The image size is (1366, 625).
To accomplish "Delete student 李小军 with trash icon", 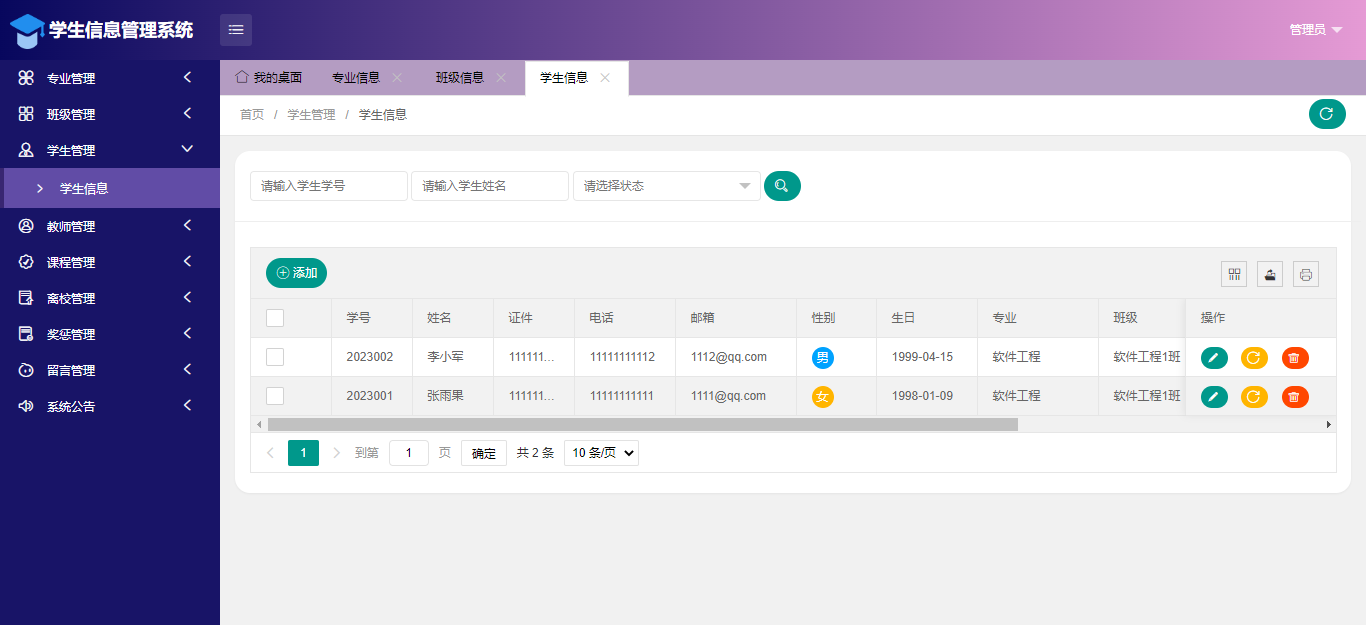I will pyautogui.click(x=1295, y=358).
